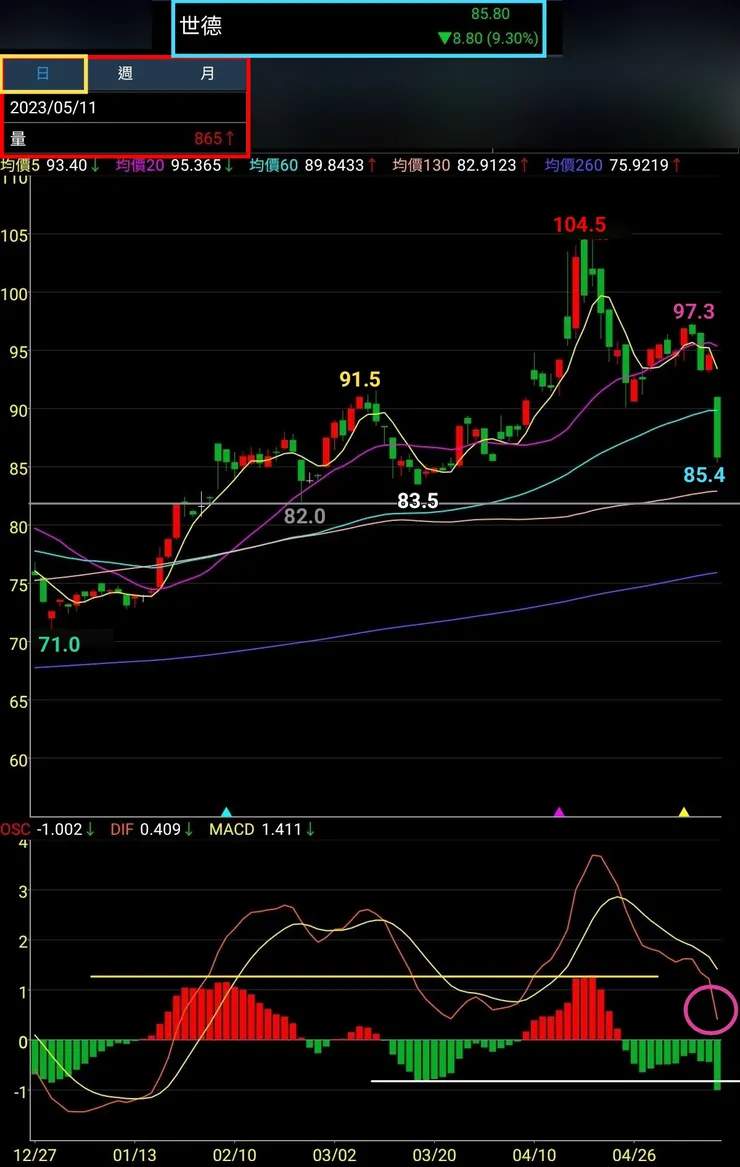
Task: Tap the 85.80 current price
Action: click(x=490, y=13)
